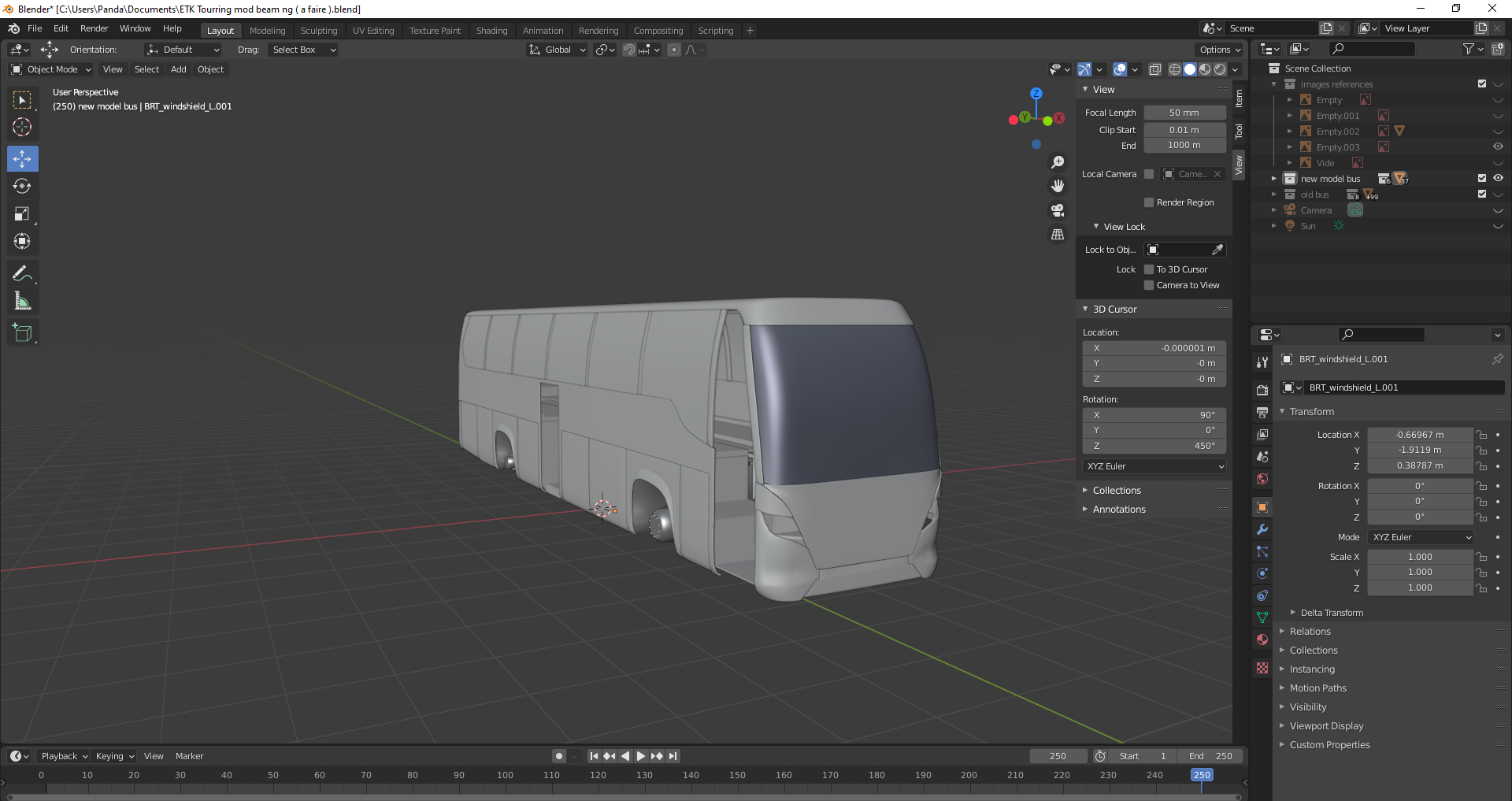The image size is (1512, 801).
Task: Check Lock Camera to View
Action: 1149,285
